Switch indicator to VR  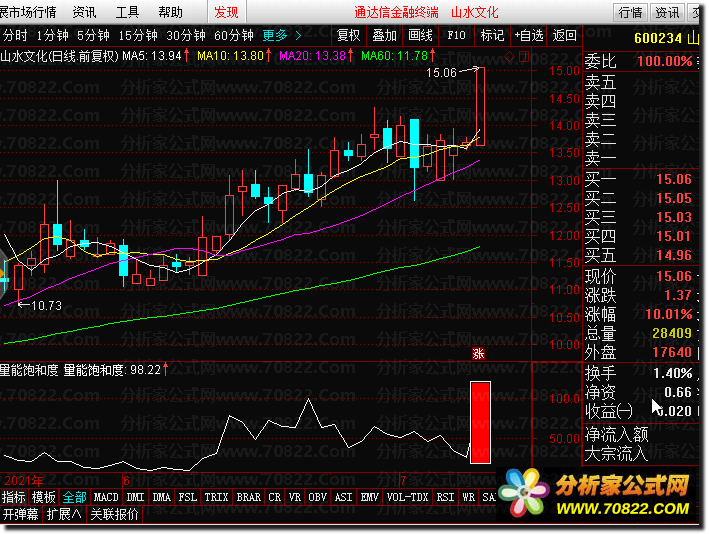coord(295,497)
